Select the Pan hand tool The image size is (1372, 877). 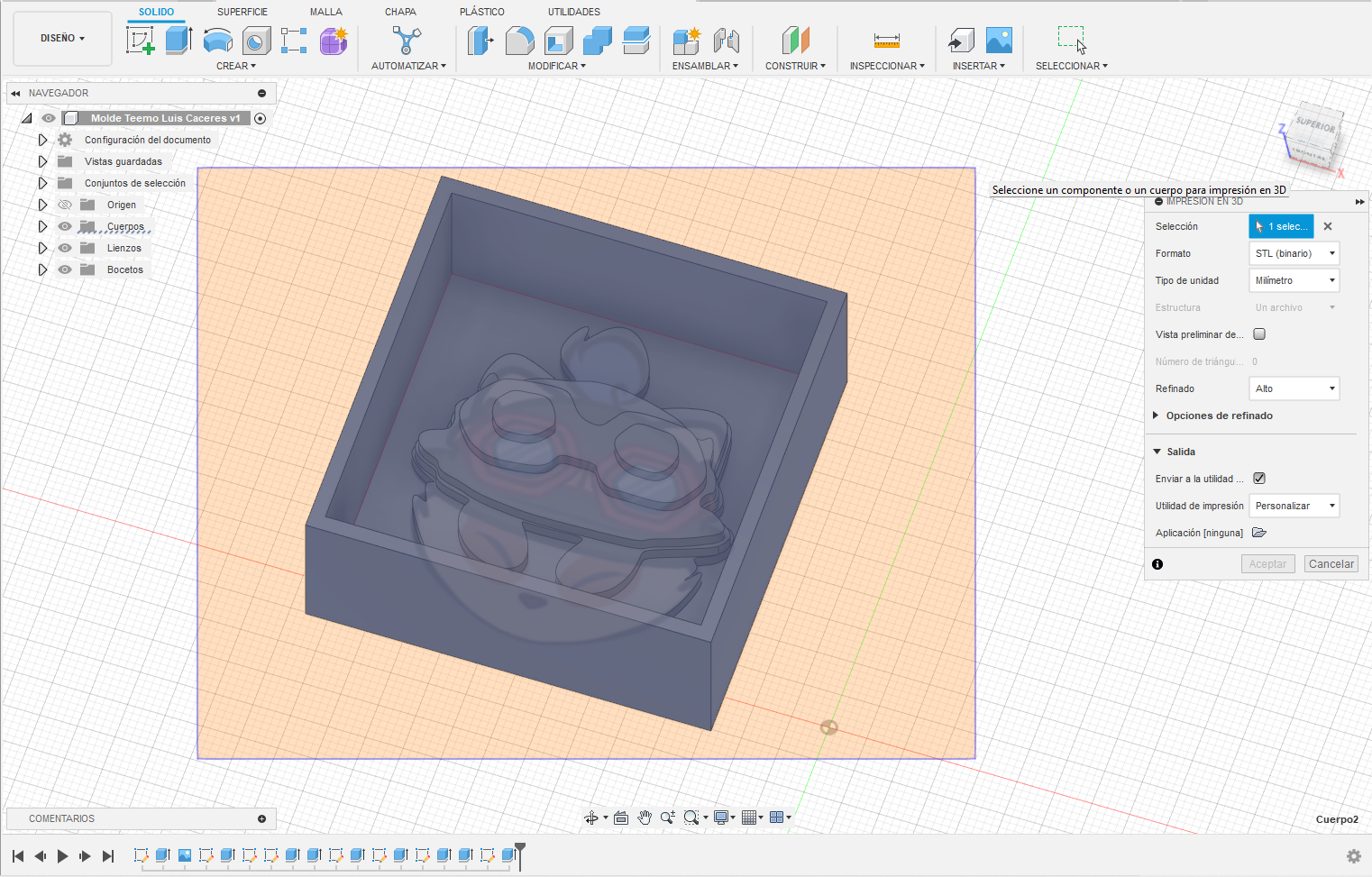click(645, 818)
